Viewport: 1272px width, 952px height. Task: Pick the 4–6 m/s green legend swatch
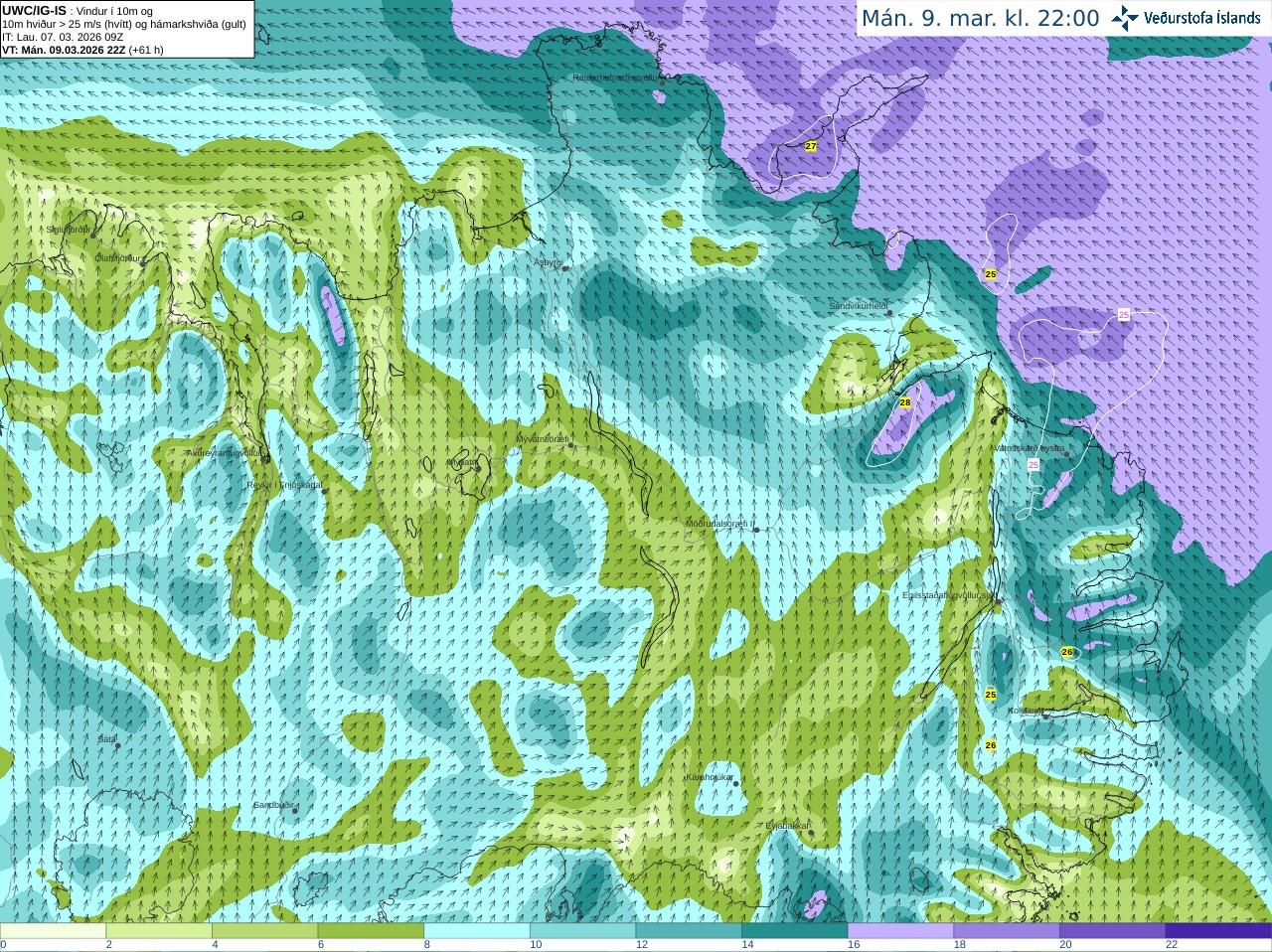click(x=264, y=931)
